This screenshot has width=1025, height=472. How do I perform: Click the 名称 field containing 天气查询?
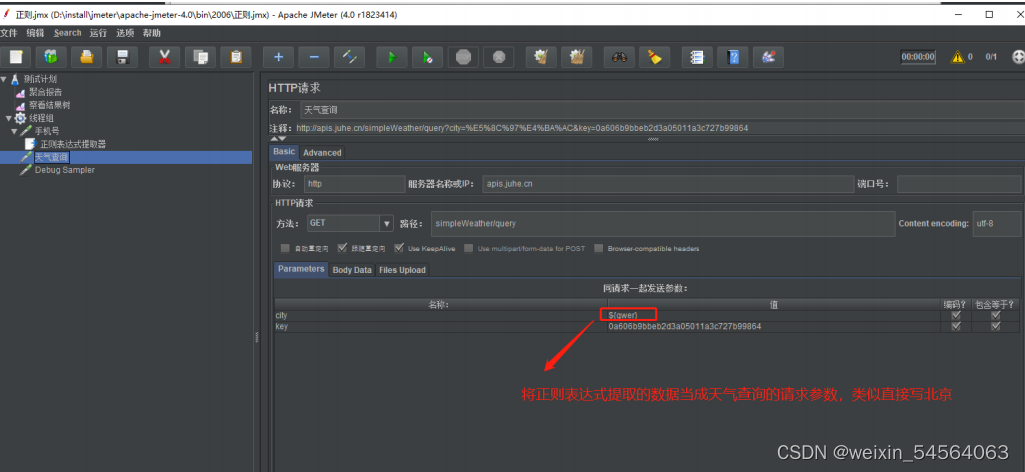point(661,110)
